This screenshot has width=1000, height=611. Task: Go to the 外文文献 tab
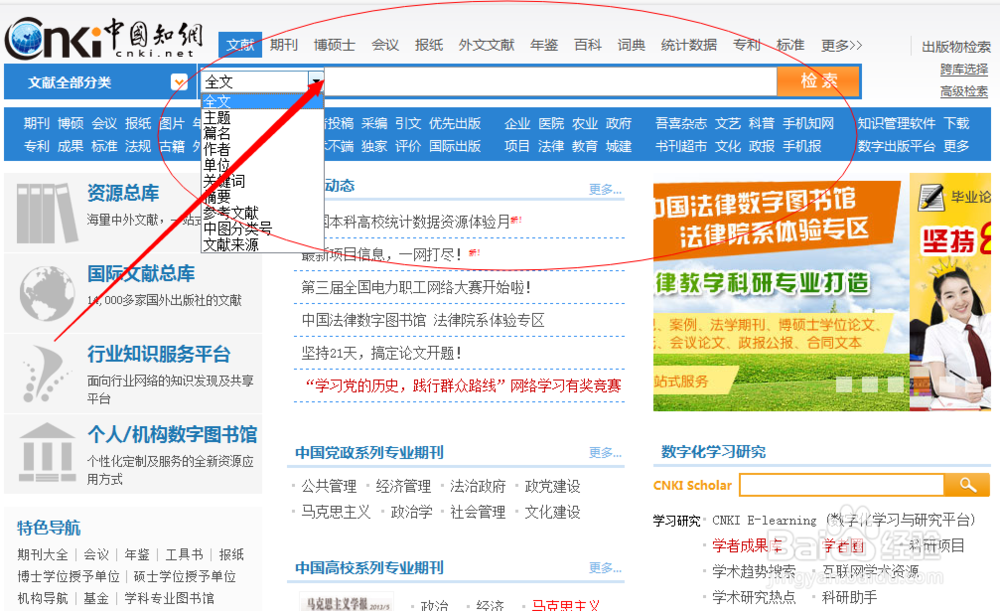click(486, 45)
